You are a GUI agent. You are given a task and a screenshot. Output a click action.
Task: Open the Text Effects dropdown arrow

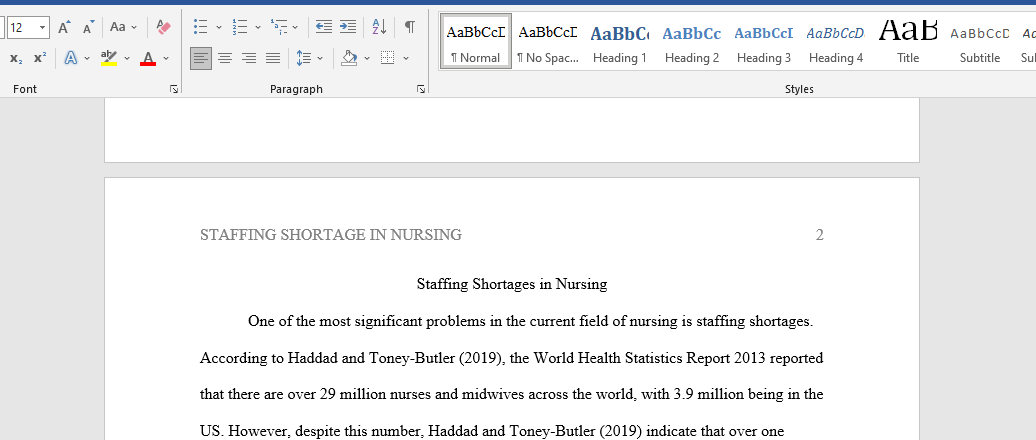click(87, 58)
